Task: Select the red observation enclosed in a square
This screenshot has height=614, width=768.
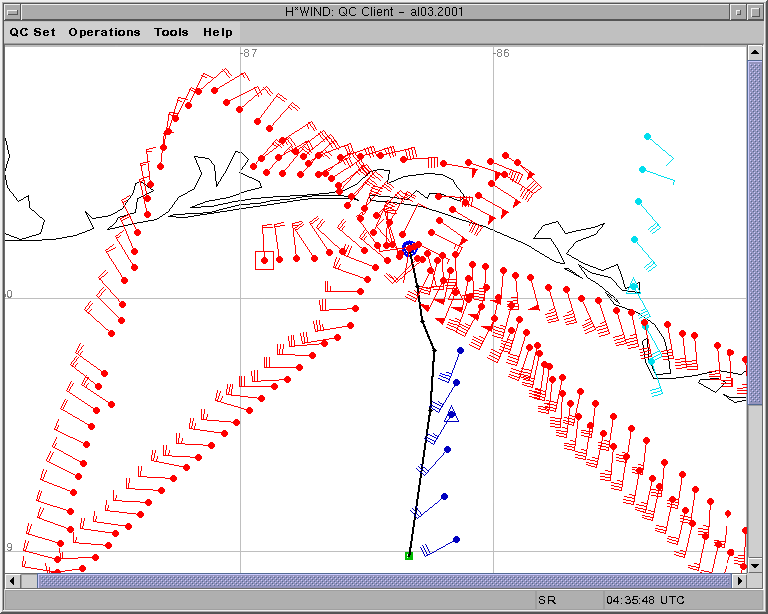Action: tap(264, 260)
